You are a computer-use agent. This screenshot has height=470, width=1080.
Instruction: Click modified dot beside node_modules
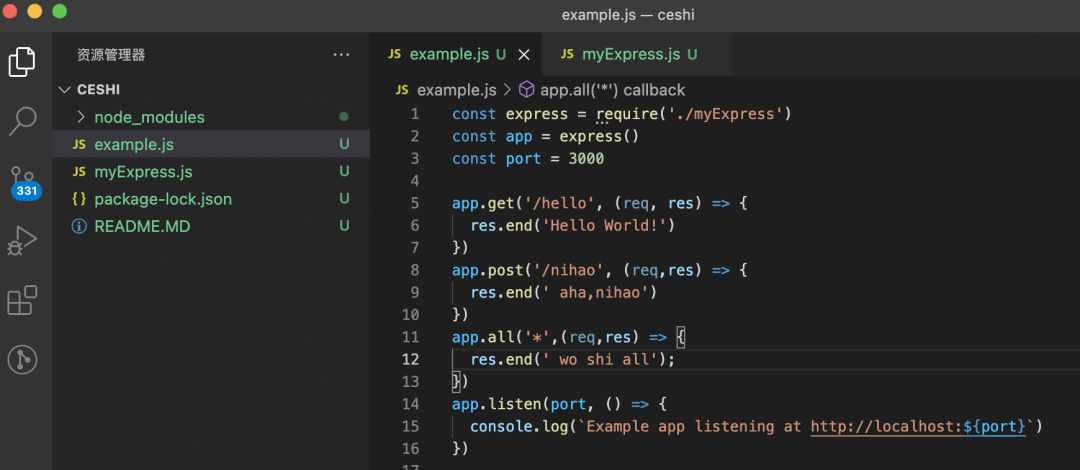(344, 117)
